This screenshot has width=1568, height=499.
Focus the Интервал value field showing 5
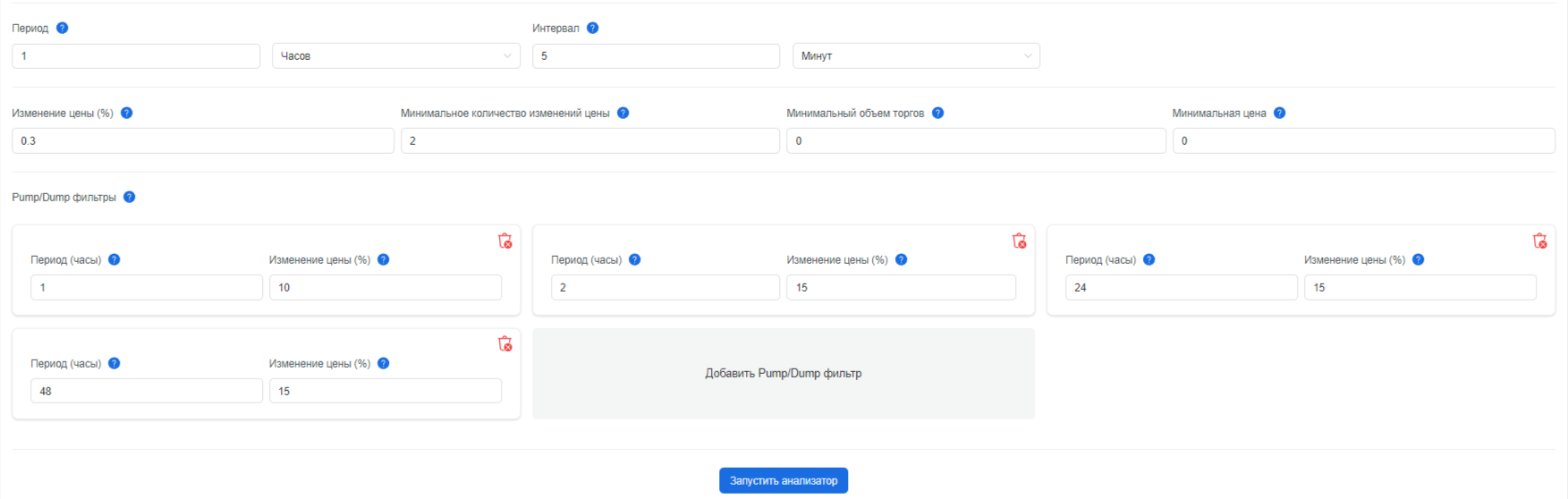click(656, 55)
